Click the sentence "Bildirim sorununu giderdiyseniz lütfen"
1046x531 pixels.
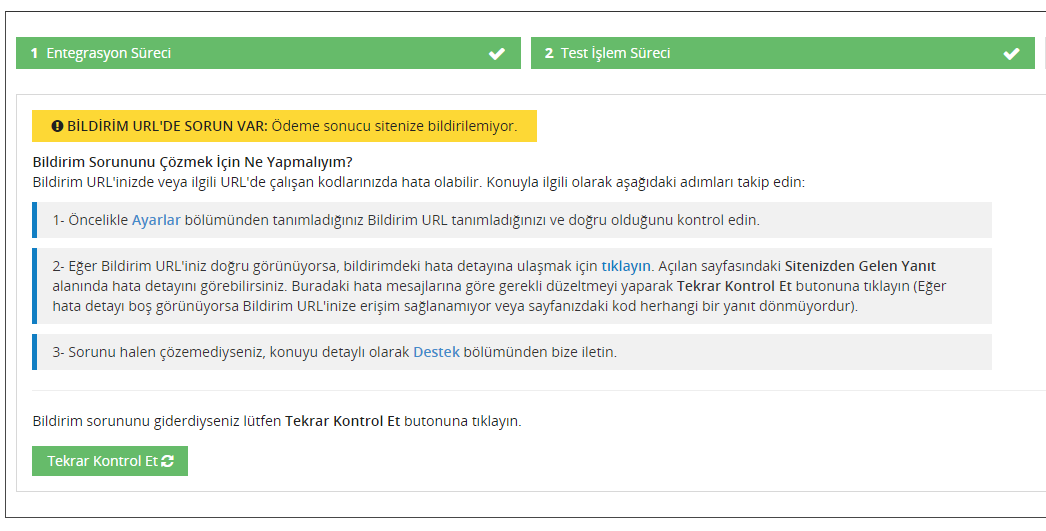pyautogui.click(x=157, y=421)
